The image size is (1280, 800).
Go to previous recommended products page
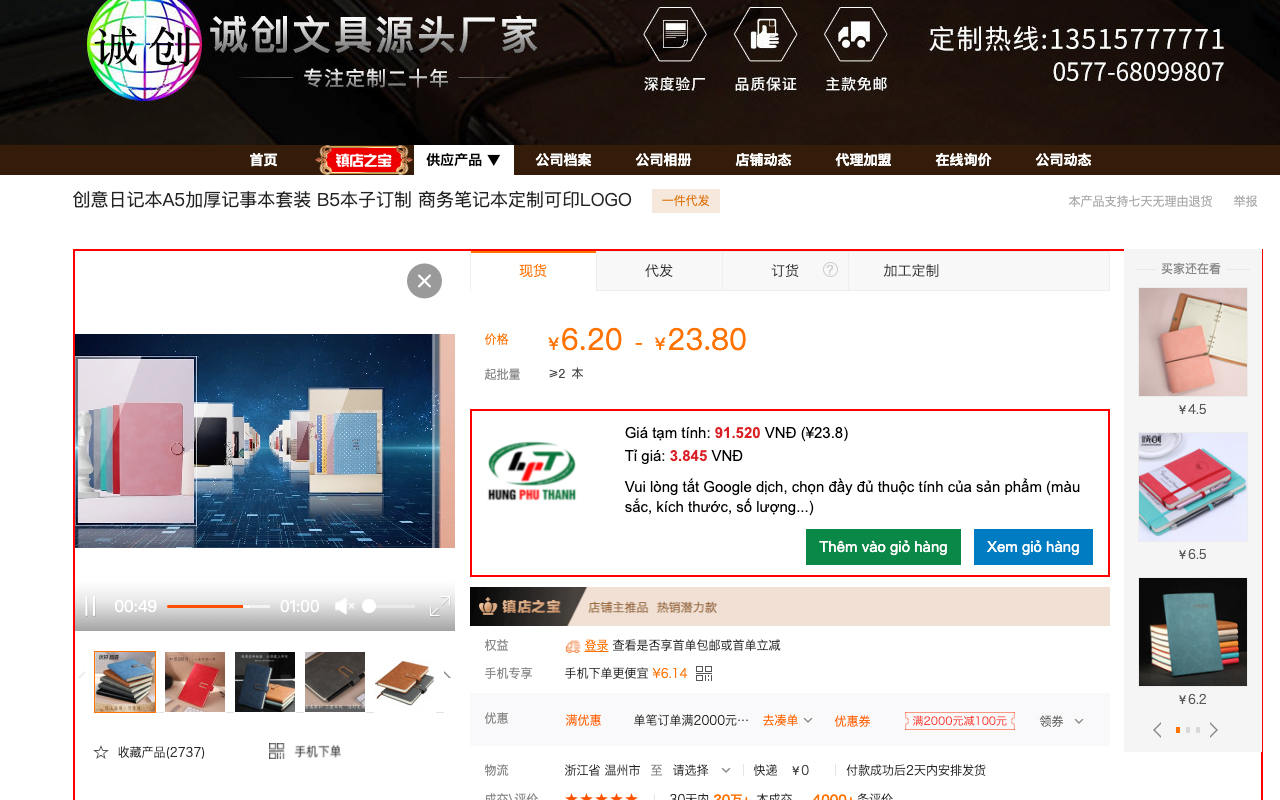click(x=1158, y=730)
